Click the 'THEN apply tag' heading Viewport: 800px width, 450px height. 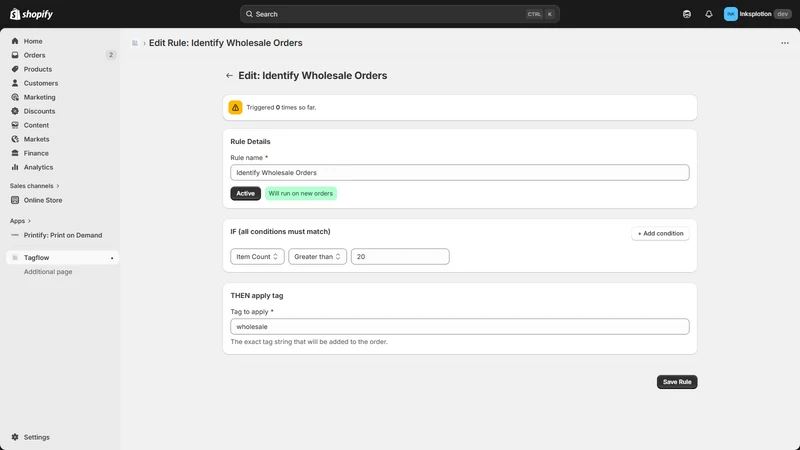(257, 295)
